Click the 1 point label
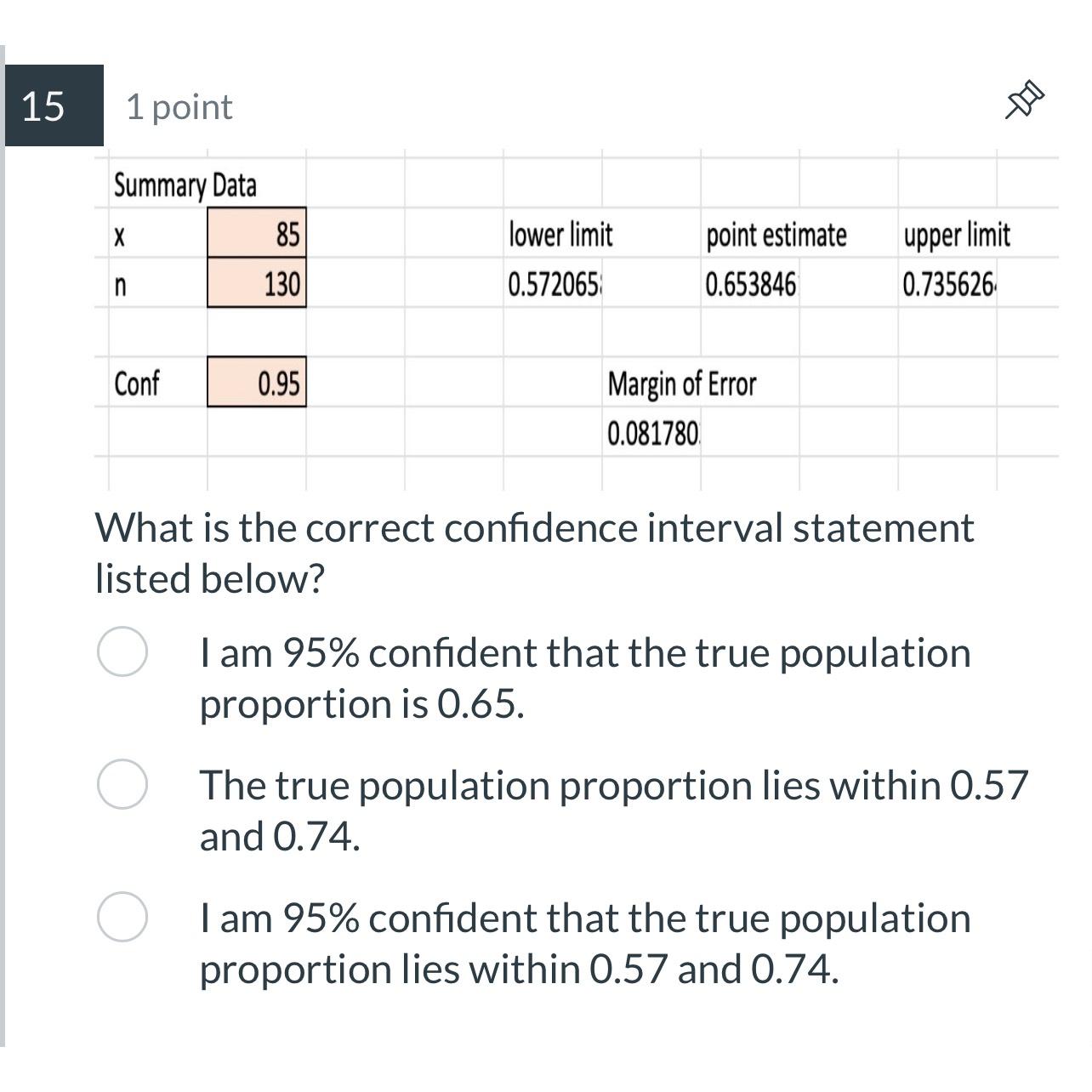Screen dimensions: 1092x1092 click(x=178, y=105)
